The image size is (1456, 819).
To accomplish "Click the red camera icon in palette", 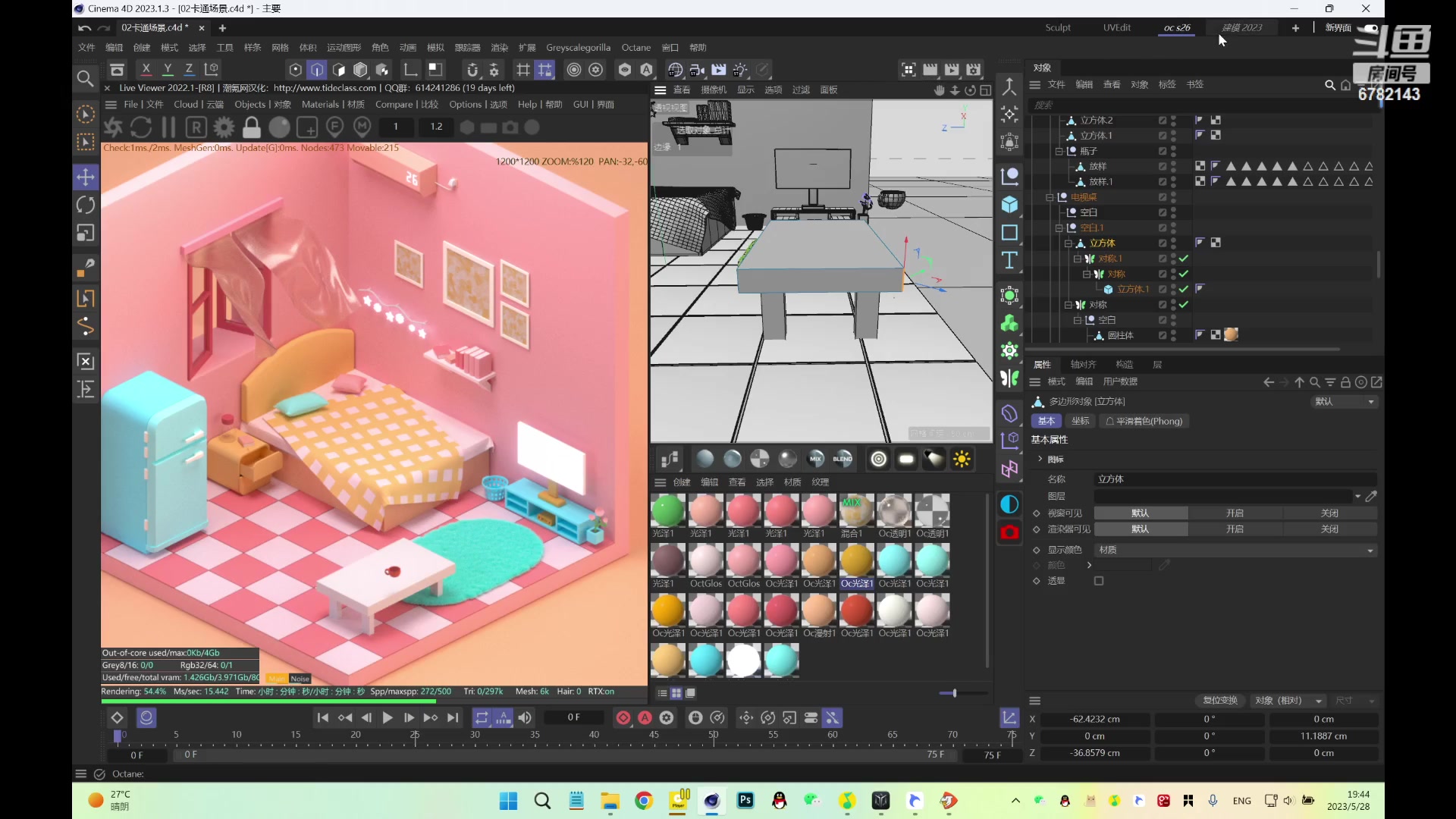I will coord(1009,532).
